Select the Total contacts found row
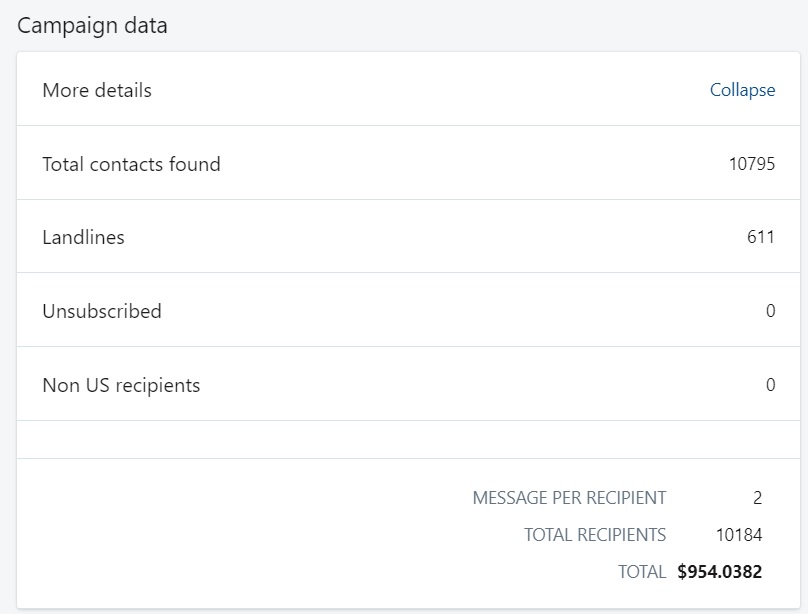This screenshot has height=614, width=808. coord(408,163)
